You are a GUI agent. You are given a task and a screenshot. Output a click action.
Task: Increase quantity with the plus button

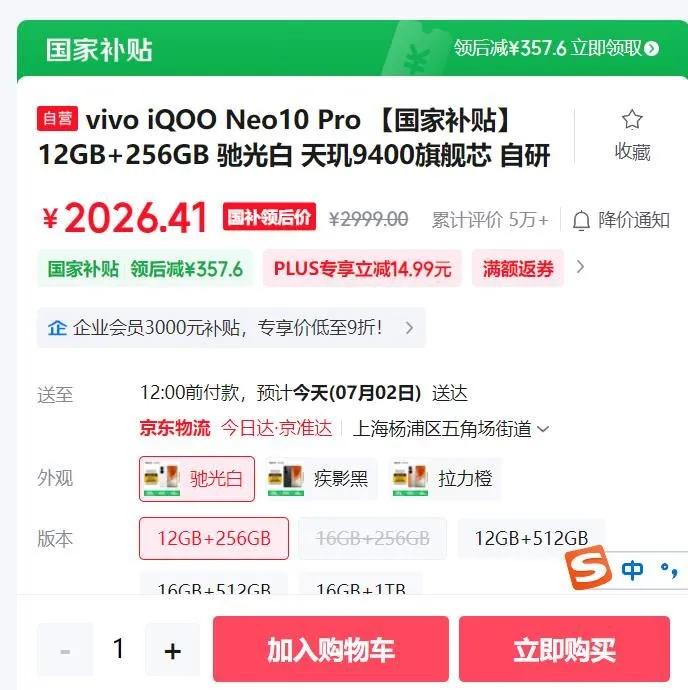173,650
